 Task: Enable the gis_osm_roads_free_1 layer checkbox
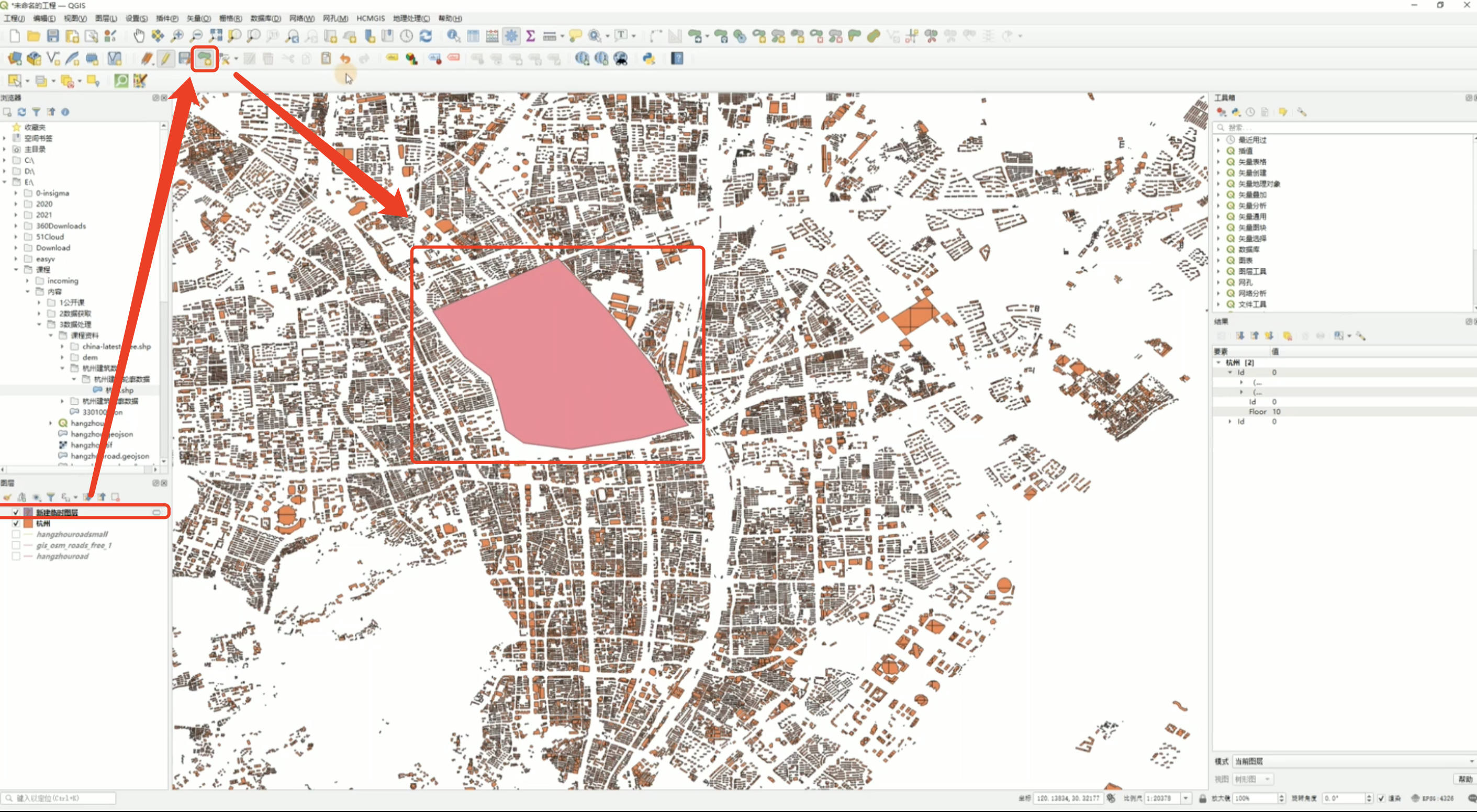point(16,545)
